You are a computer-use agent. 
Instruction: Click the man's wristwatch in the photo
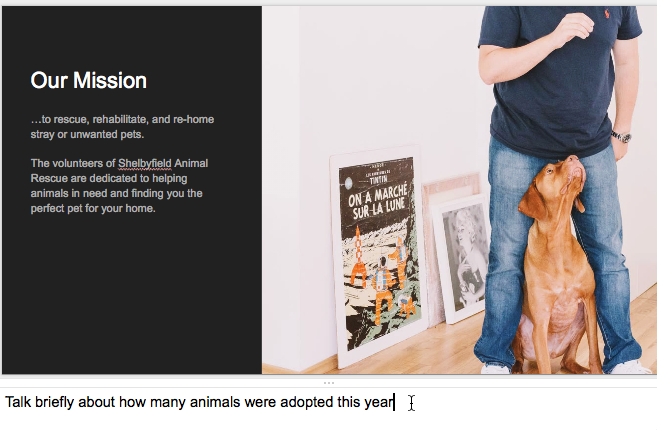coord(621,137)
